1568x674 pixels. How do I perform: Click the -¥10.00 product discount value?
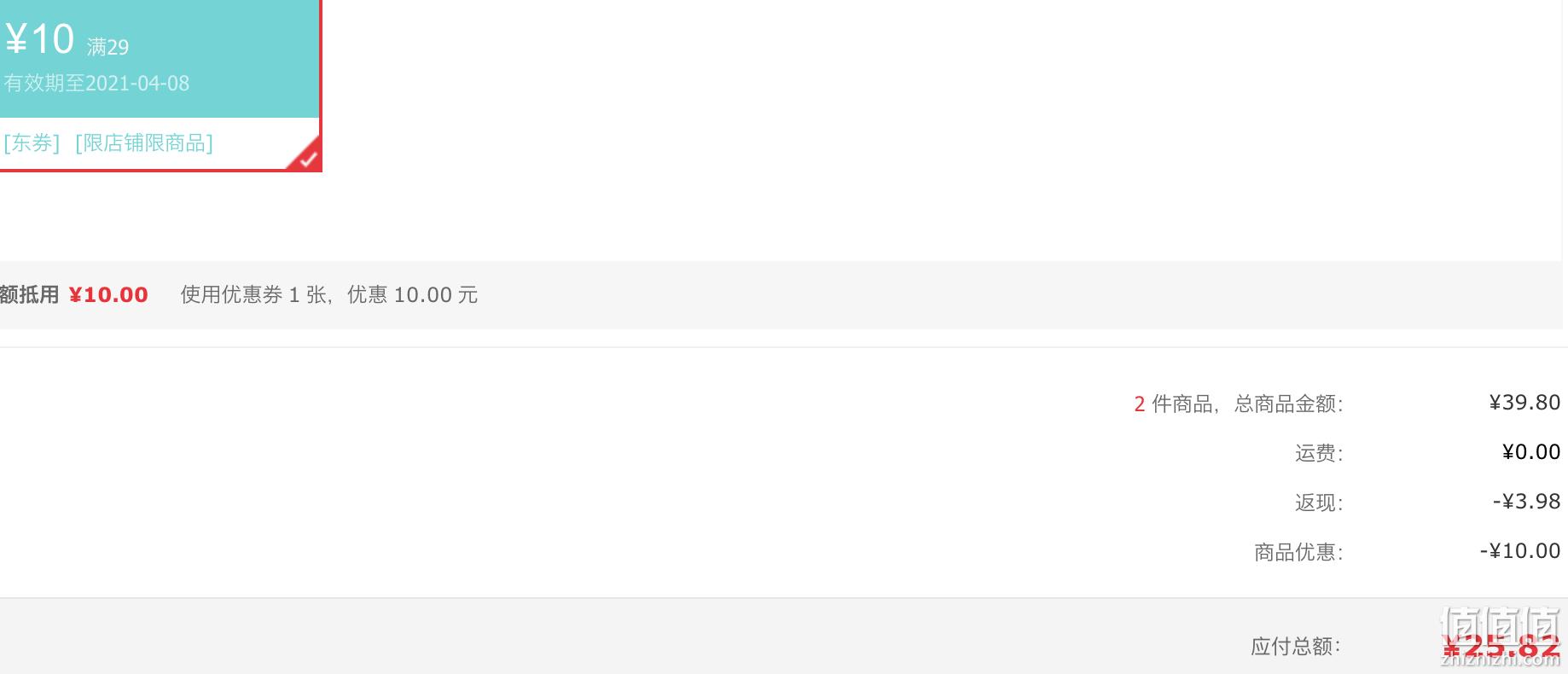click(1520, 551)
